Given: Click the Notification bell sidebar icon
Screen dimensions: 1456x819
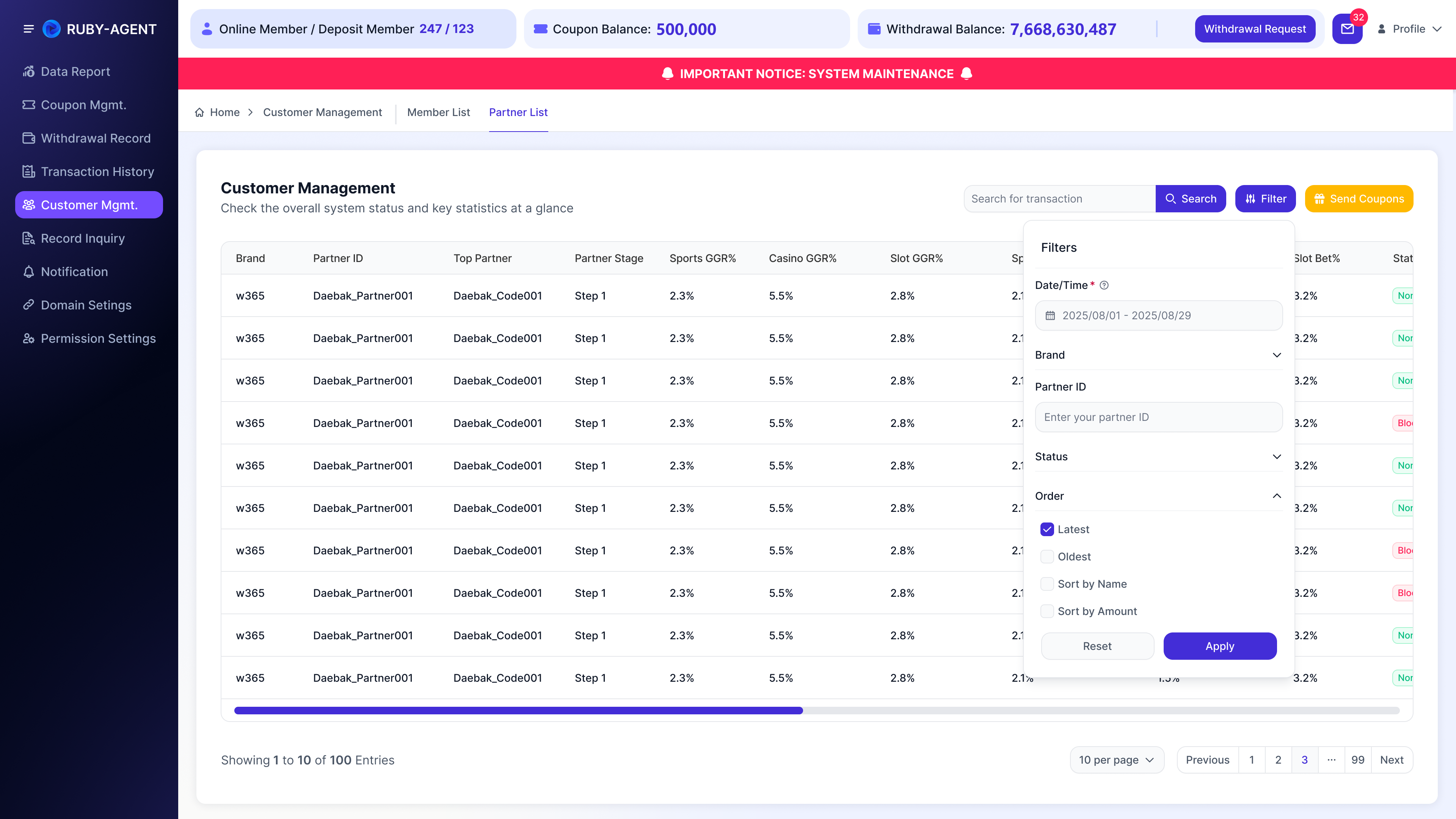Looking at the screenshot, I should [x=29, y=272].
